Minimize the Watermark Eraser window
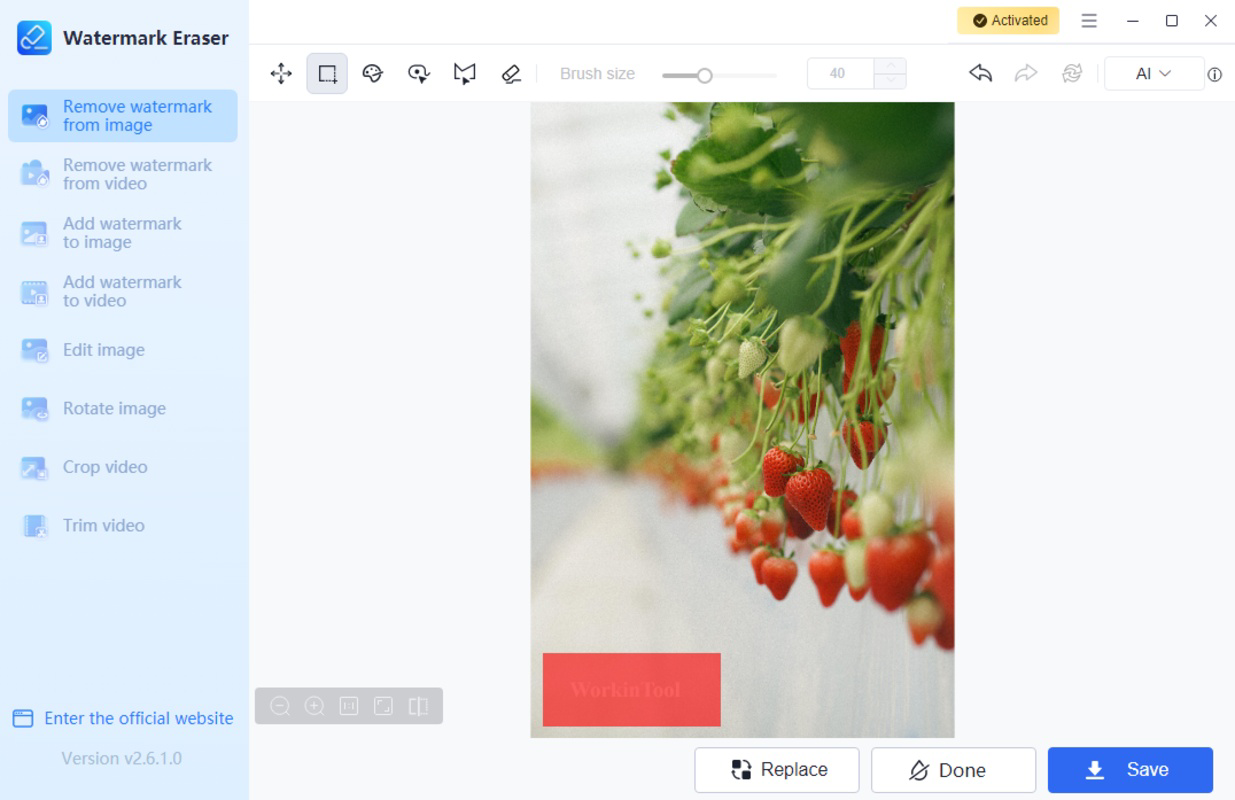The width and height of the screenshot is (1235, 800). (x=1133, y=20)
